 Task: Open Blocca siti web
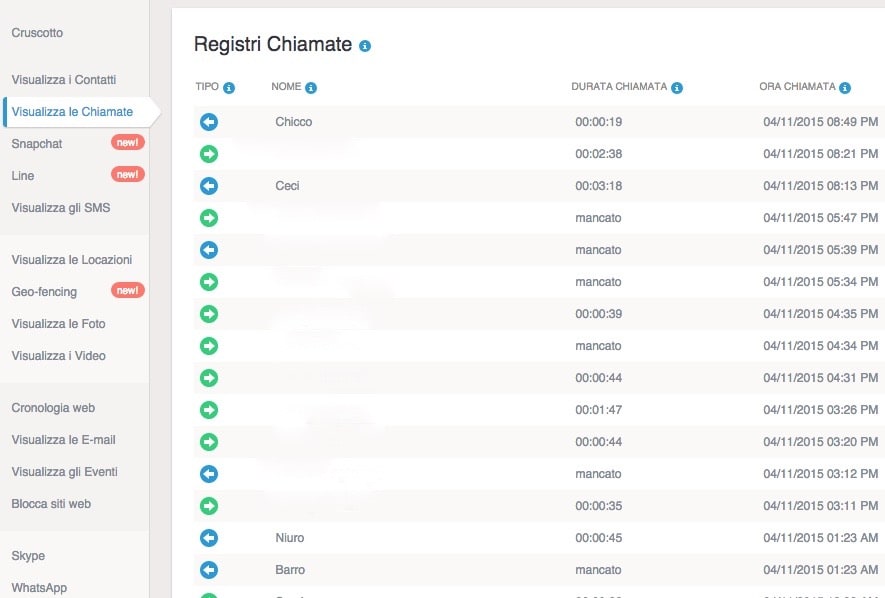click(x=51, y=504)
